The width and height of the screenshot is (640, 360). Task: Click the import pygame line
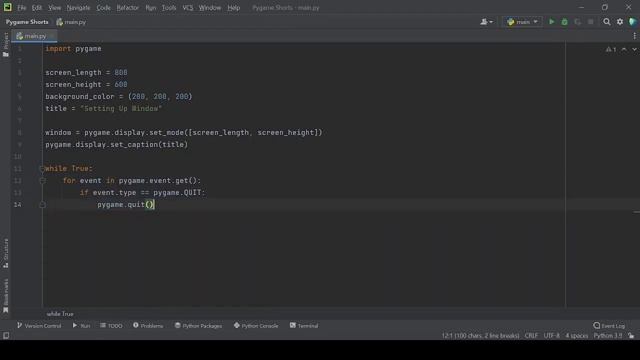coord(73,49)
